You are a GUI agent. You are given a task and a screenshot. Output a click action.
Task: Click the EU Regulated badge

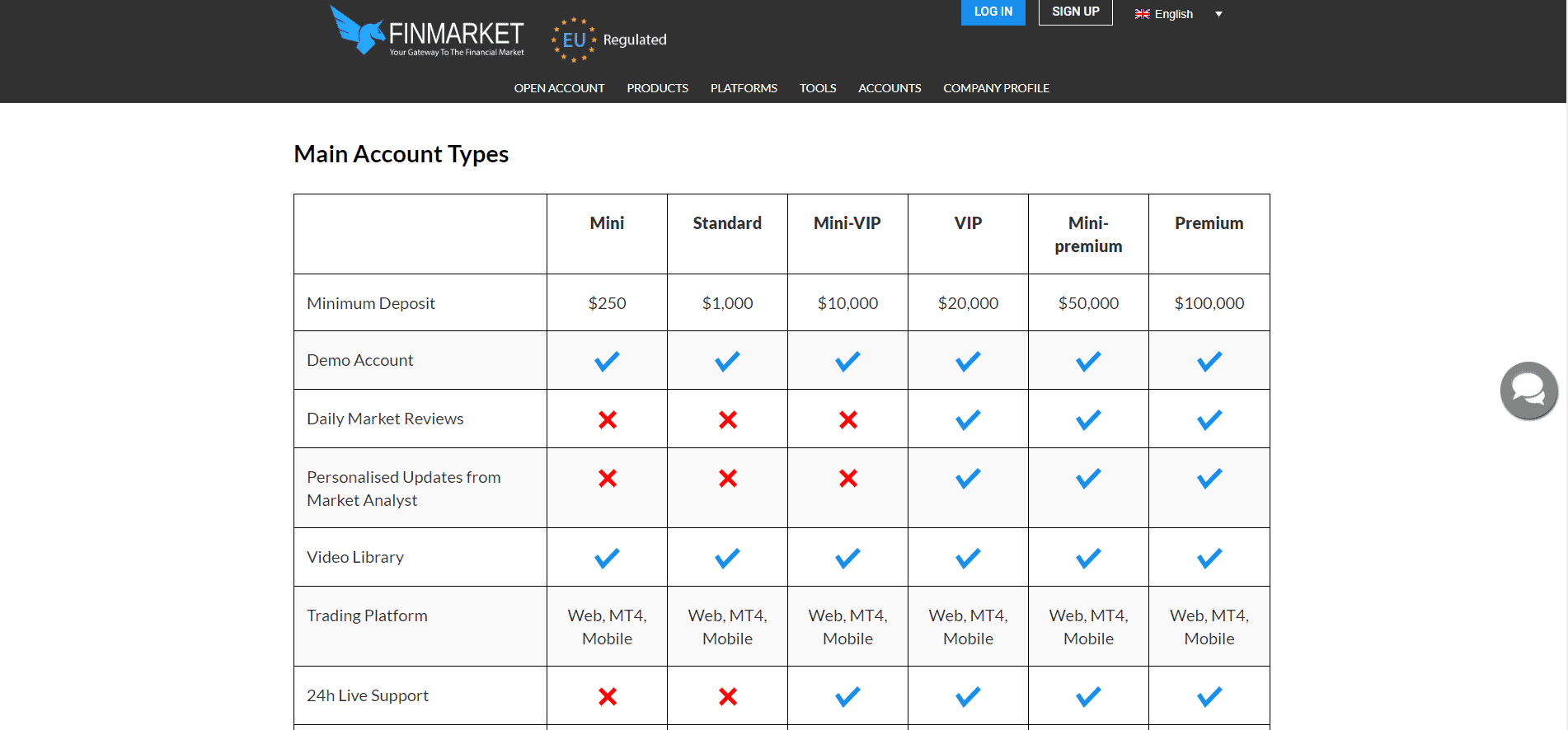[x=609, y=40]
